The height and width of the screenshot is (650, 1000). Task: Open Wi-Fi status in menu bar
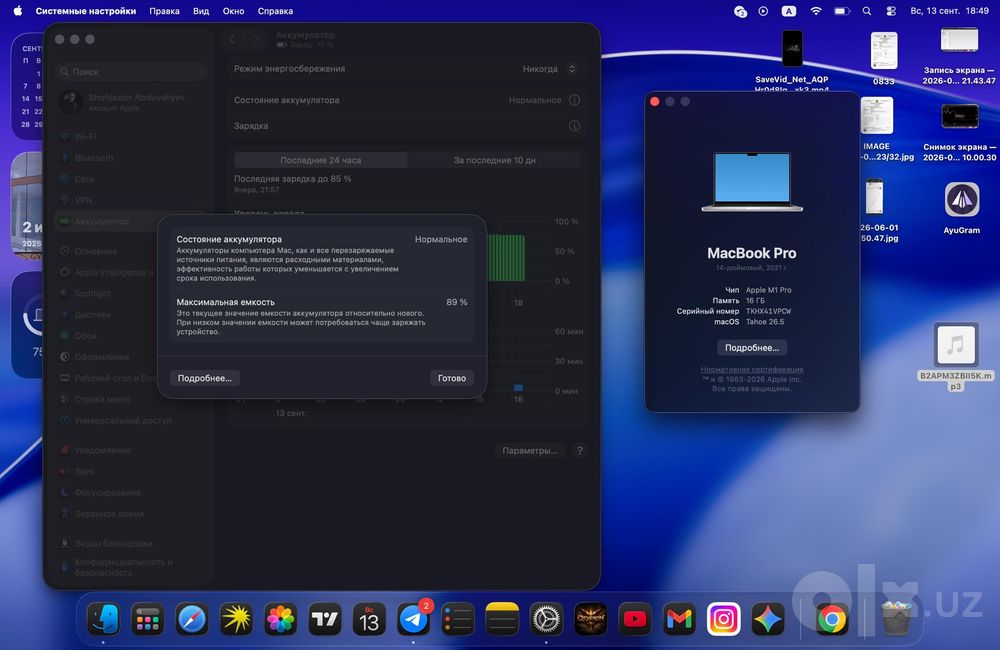coord(816,11)
